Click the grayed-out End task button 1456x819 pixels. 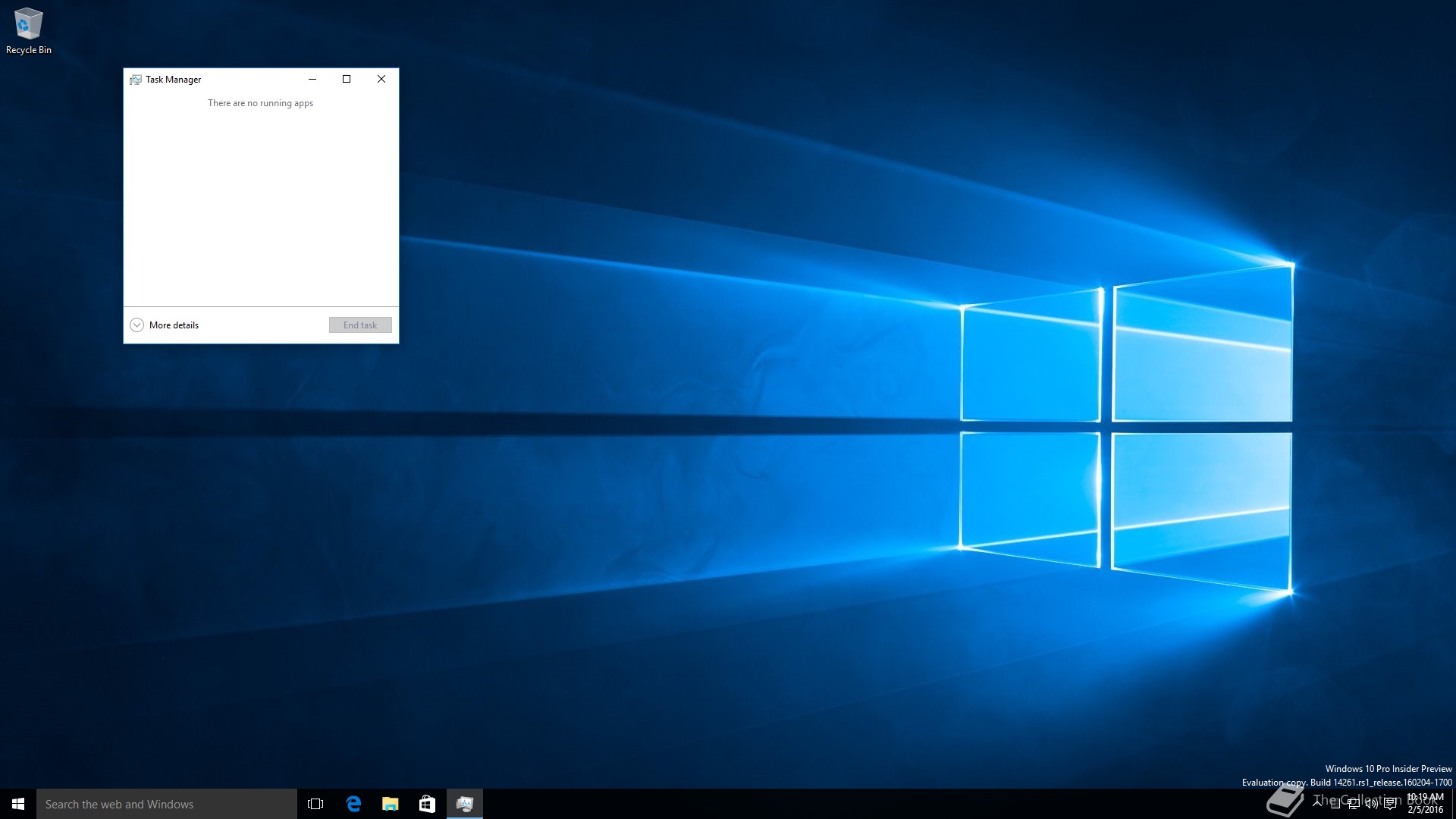360,325
